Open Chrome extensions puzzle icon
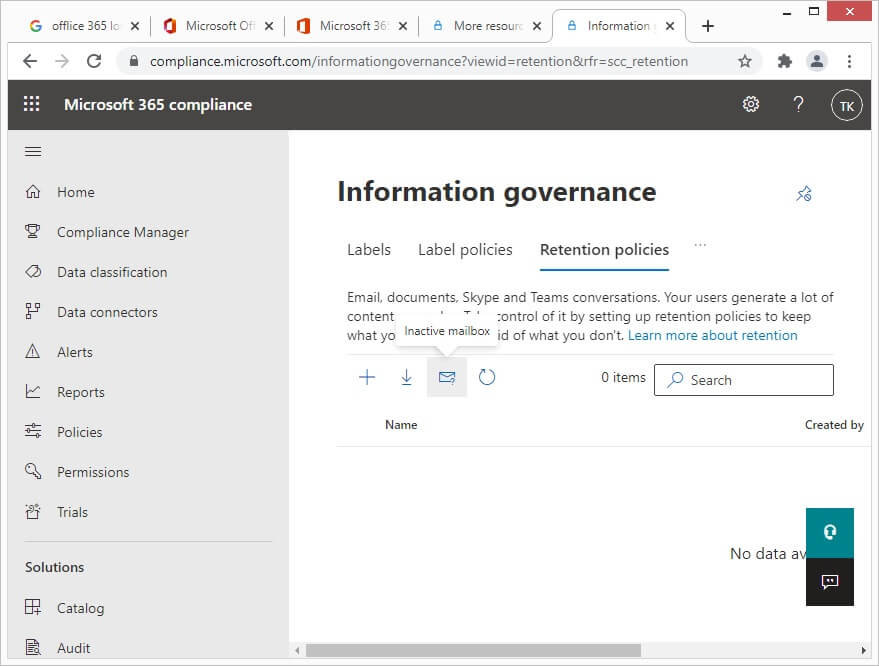This screenshot has width=879, height=666. (784, 61)
